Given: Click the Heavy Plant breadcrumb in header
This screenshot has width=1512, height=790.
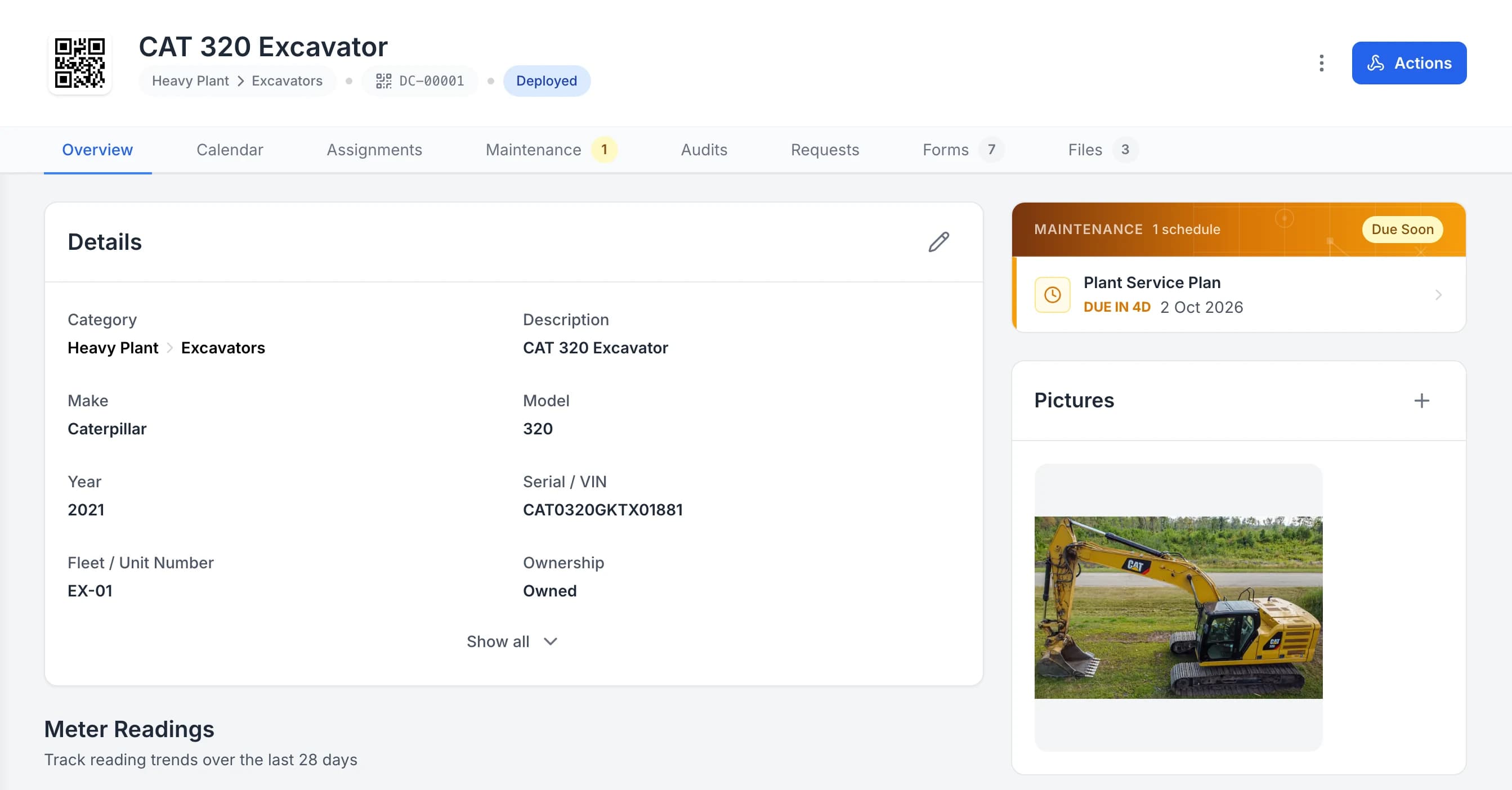Looking at the screenshot, I should pos(190,81).
